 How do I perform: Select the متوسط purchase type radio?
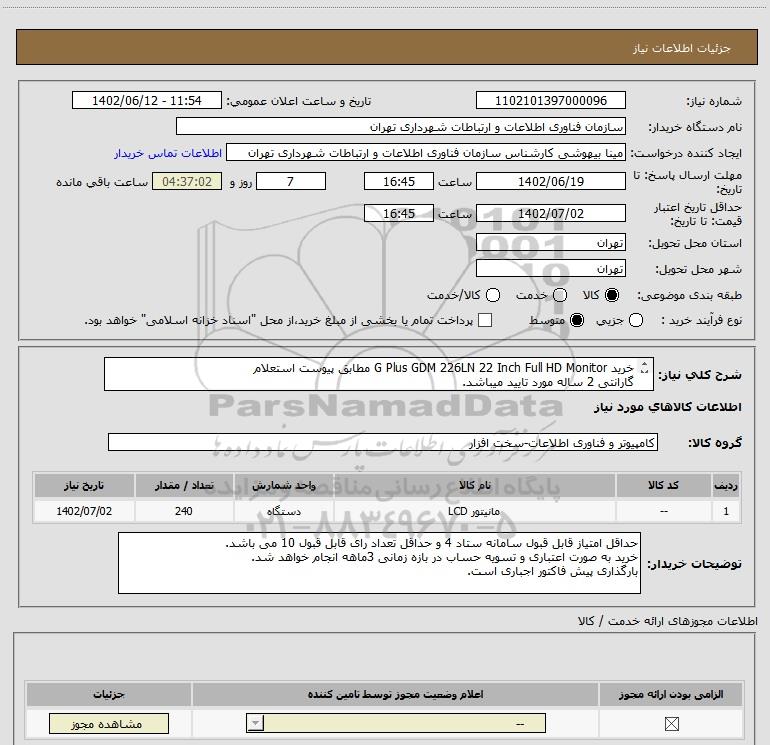[577, 320]
